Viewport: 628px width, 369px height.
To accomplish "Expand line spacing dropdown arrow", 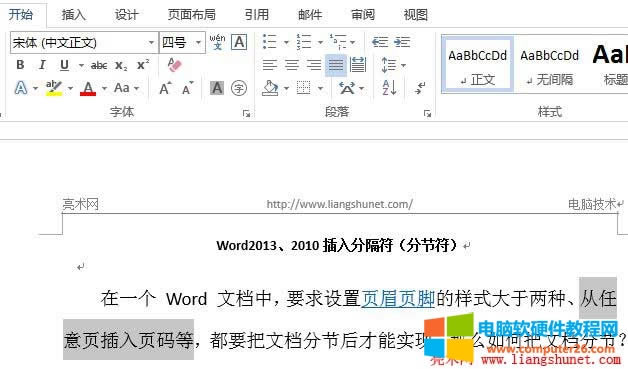I will point(403,65).
